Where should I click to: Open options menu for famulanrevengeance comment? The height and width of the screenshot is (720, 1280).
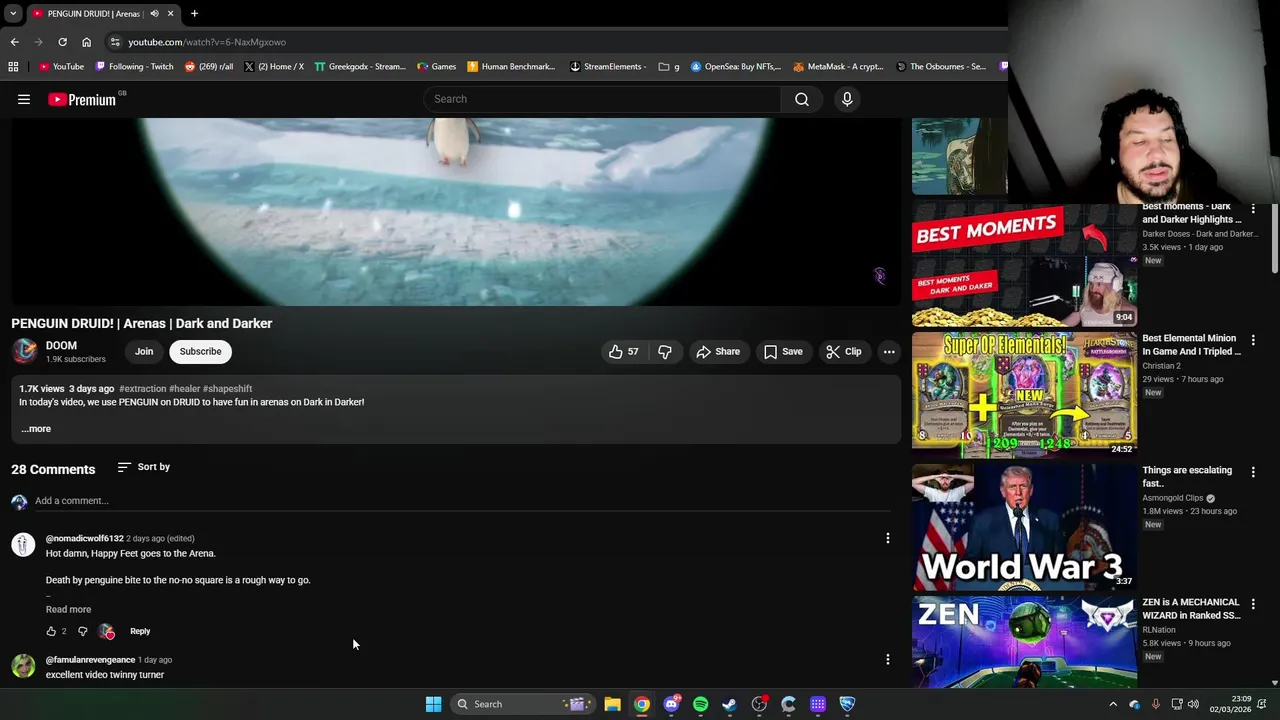887,659
